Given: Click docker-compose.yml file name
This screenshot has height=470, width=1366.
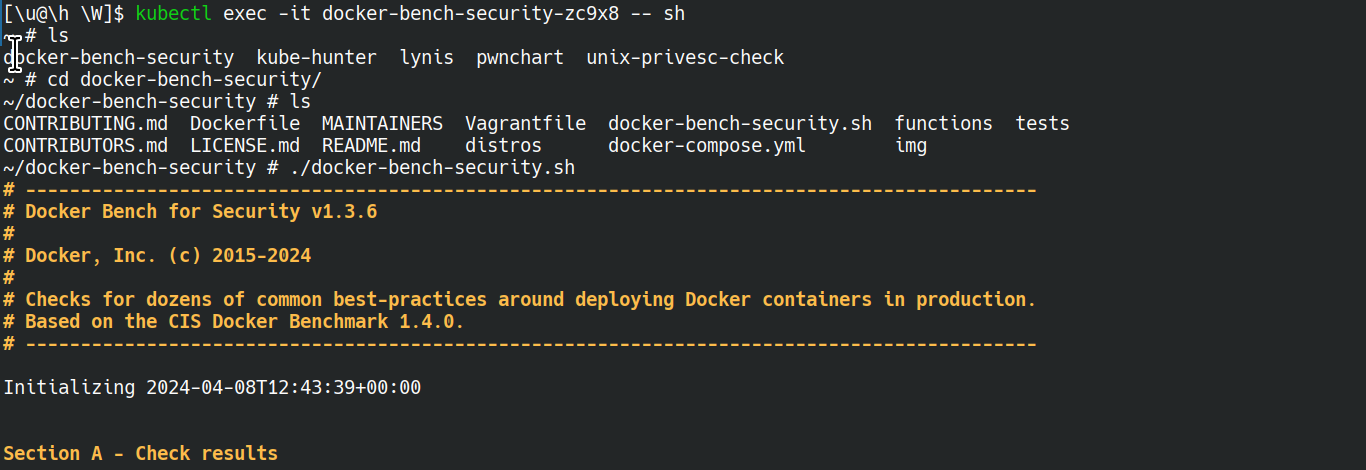Looking at the screenshot, I should (x=707, y=146).
